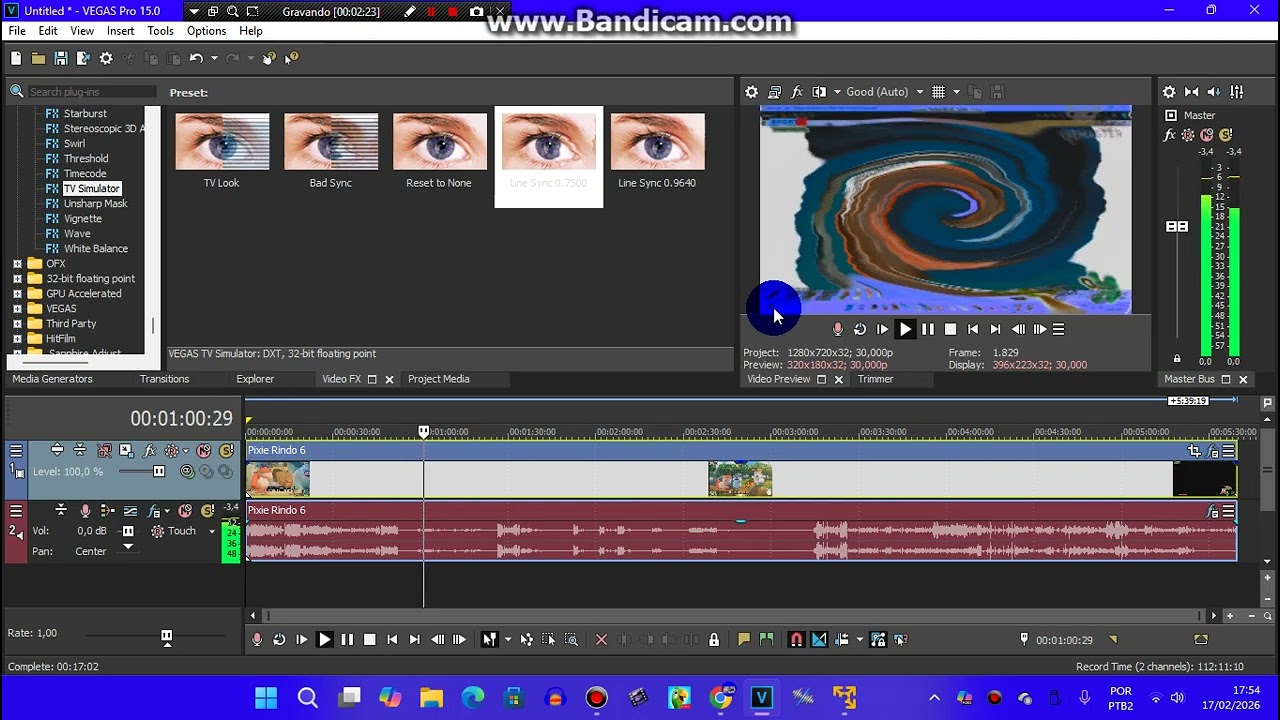Toggle split screen view in preview
Image resolution: width=1280 pixels, height=720 pixels.
819,92
